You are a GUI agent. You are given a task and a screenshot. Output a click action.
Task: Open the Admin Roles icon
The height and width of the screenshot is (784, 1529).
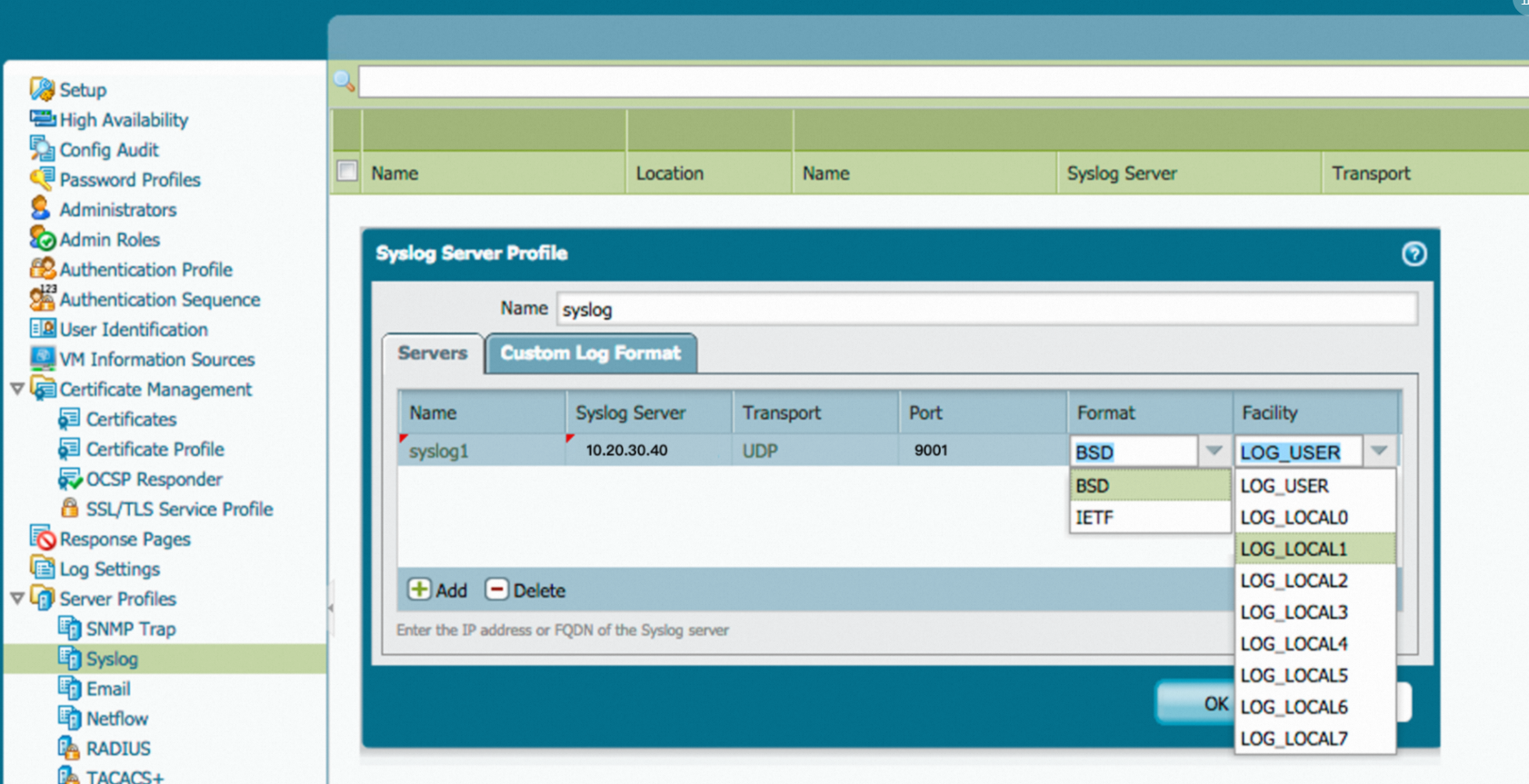pyautogui.click(x=42, y=238)
